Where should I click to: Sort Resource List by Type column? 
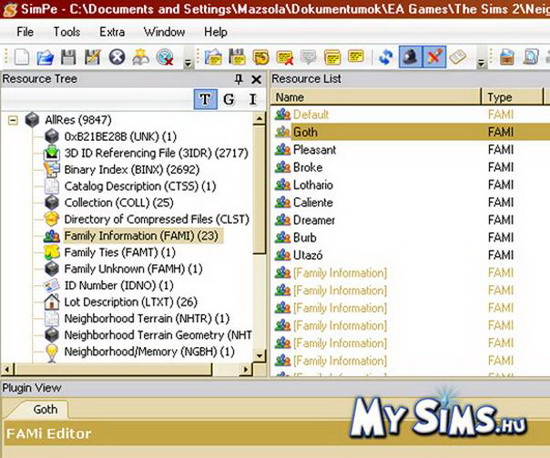(512, 97)
